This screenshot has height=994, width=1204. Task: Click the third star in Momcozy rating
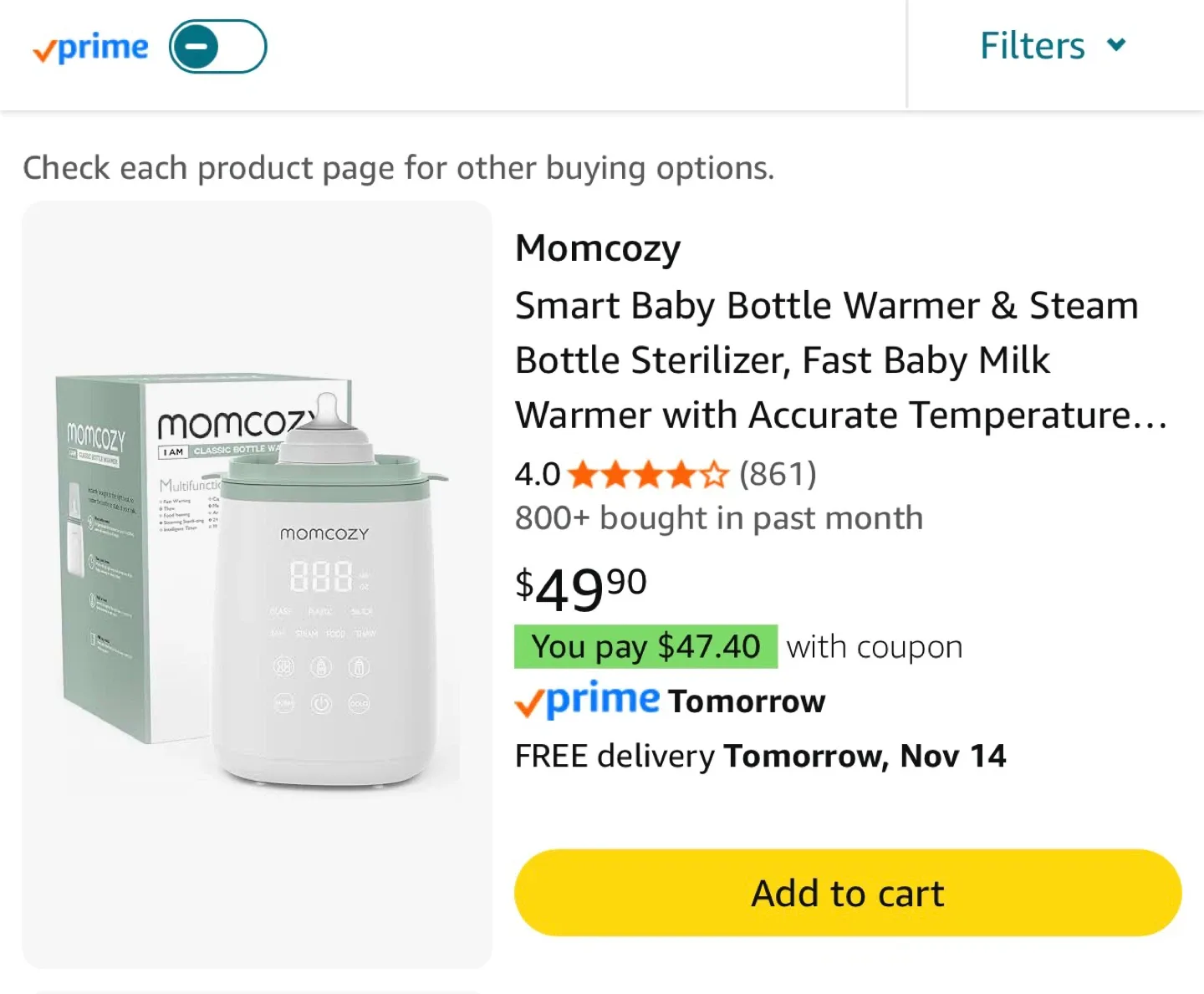point(648,475)
